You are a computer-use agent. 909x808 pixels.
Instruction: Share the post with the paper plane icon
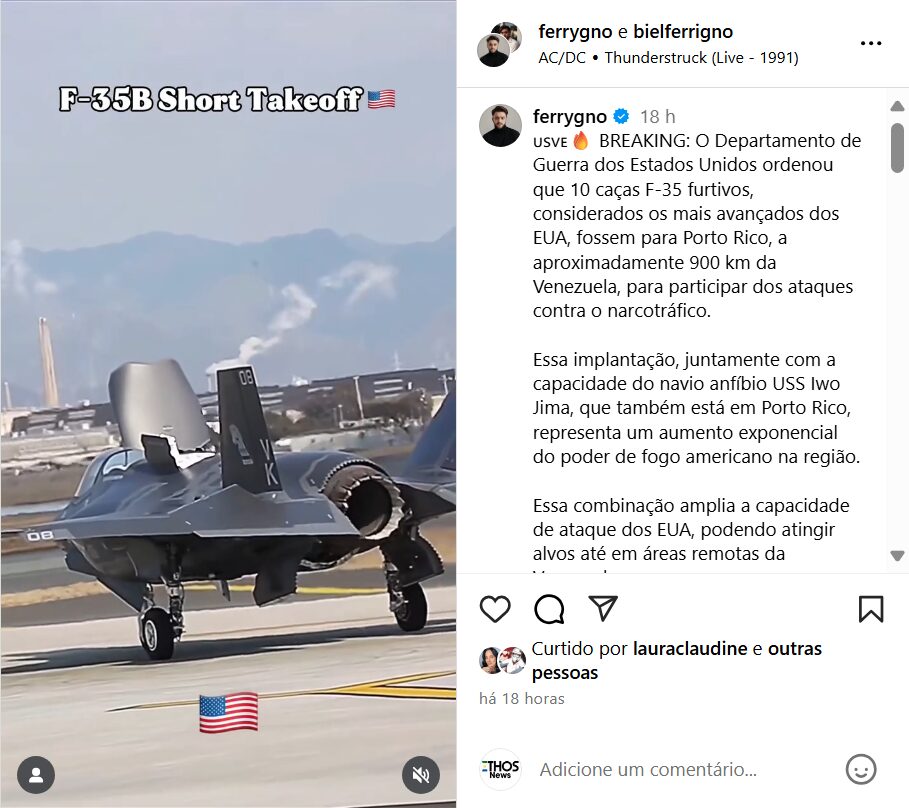pyautogui.click(x=603, y=608)
